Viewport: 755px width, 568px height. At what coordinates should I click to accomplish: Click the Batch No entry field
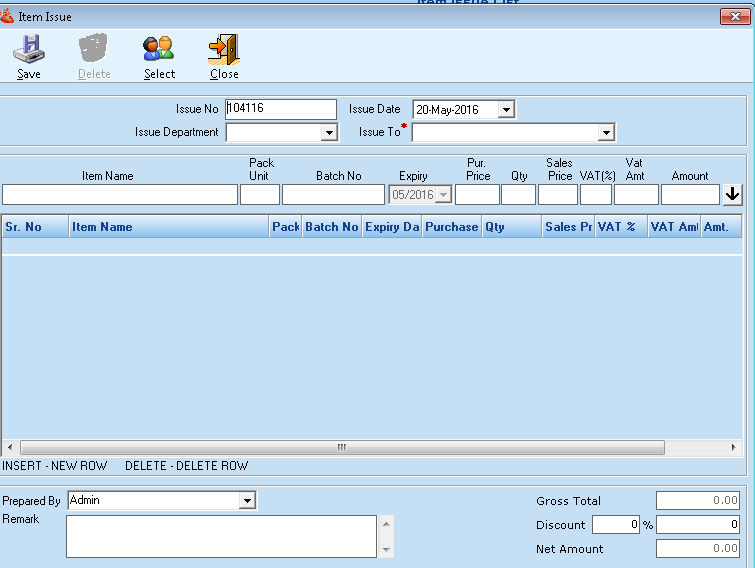tap(333, 195)
